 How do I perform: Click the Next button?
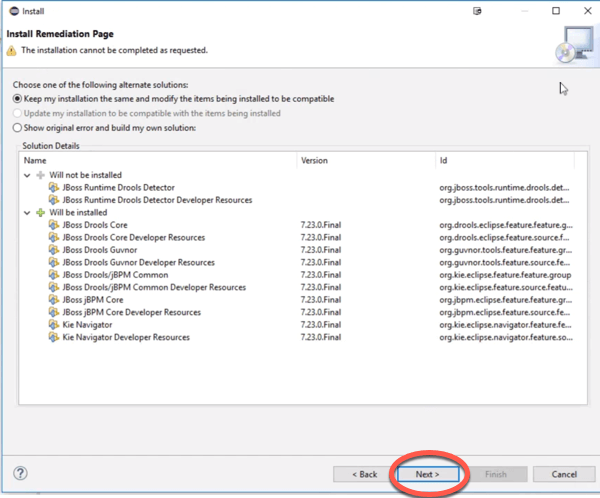(x=427, y=474)
